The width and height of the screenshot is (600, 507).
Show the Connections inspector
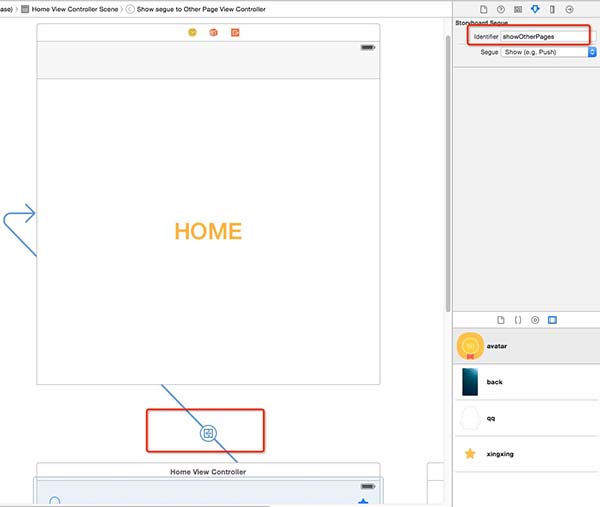pos(569,9)
